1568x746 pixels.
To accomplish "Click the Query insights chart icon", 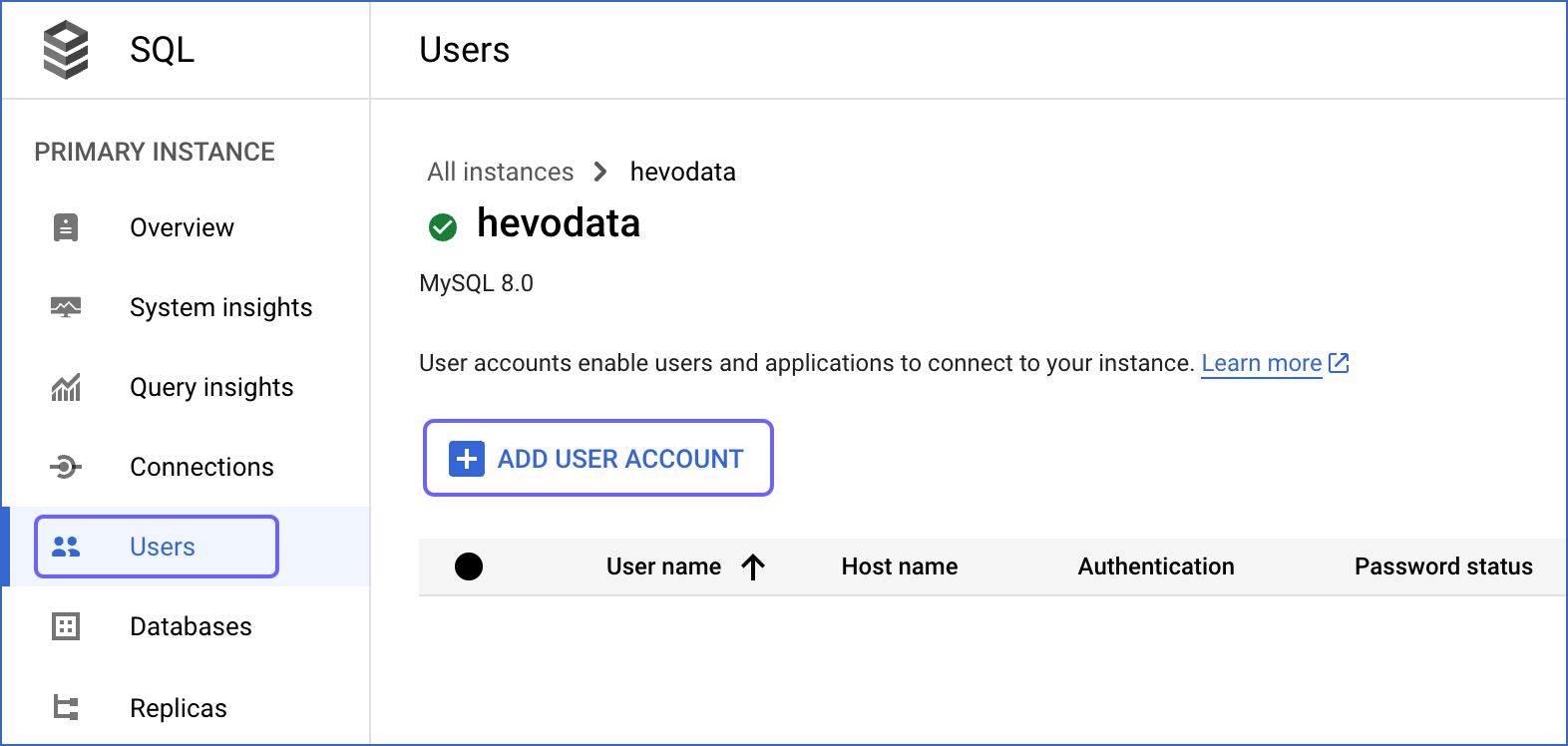I will [66, 387].
